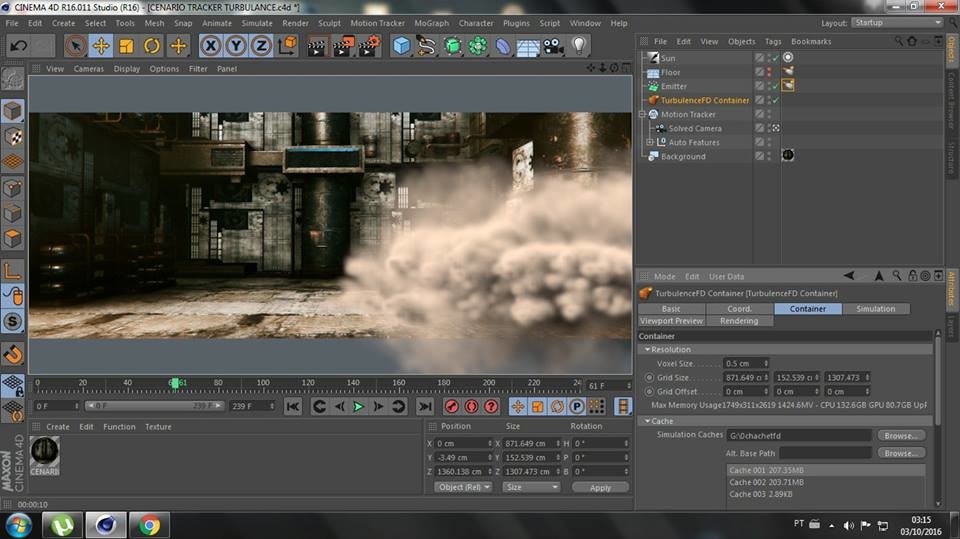
Task: Open the Rendering tab
Action: [x=739, y=321]
